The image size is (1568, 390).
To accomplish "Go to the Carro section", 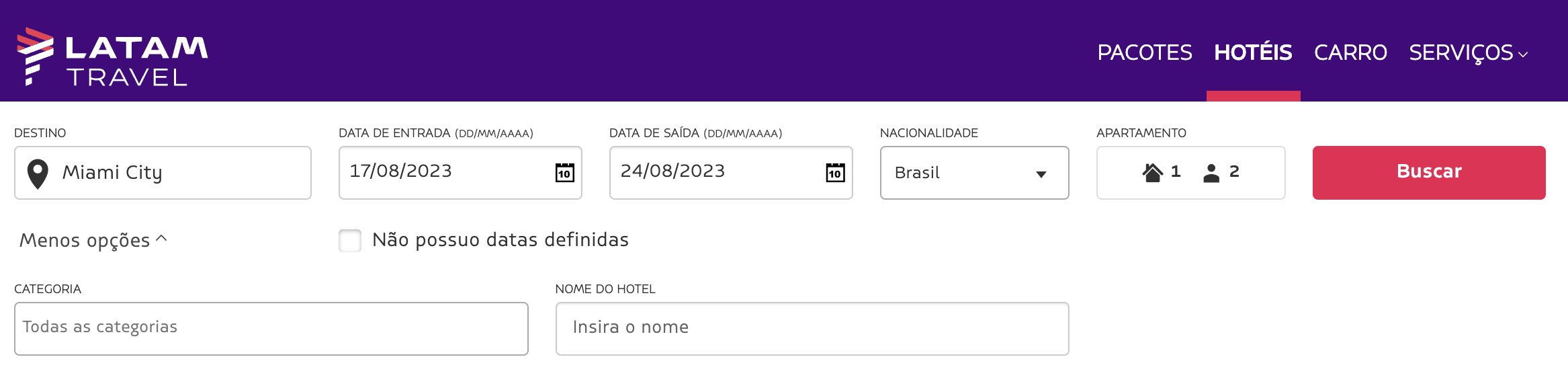I will (x=1350, y=52).
